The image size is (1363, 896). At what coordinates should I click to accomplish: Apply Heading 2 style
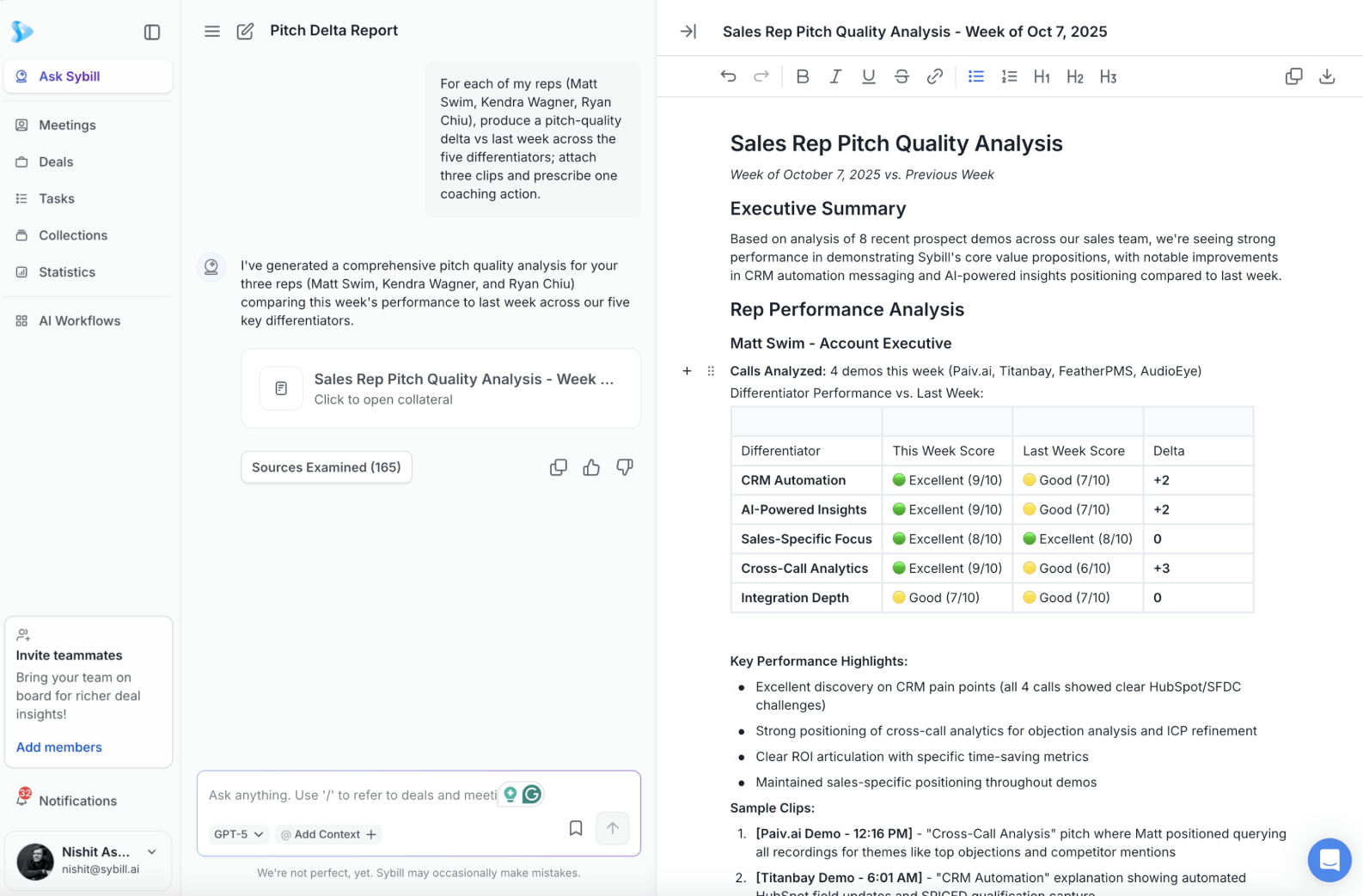tap(1075, 76)
